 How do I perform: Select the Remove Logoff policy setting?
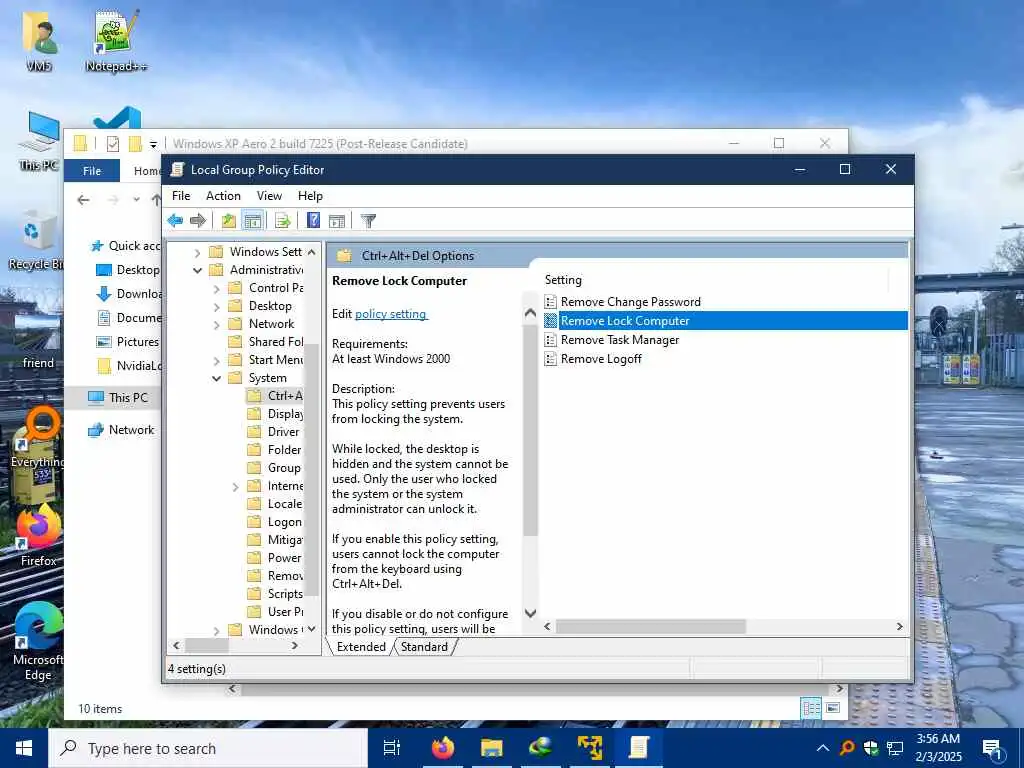[601, 359]
